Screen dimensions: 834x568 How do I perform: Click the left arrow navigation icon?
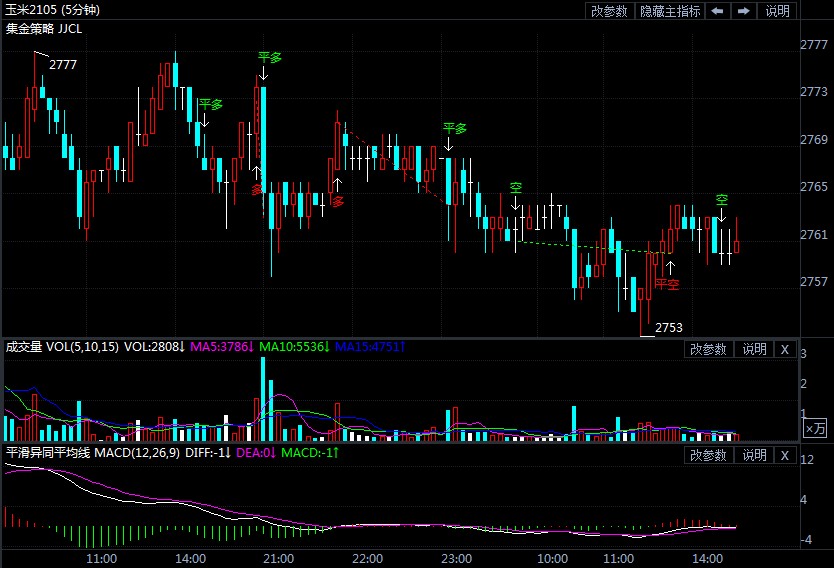coord(718,11)
